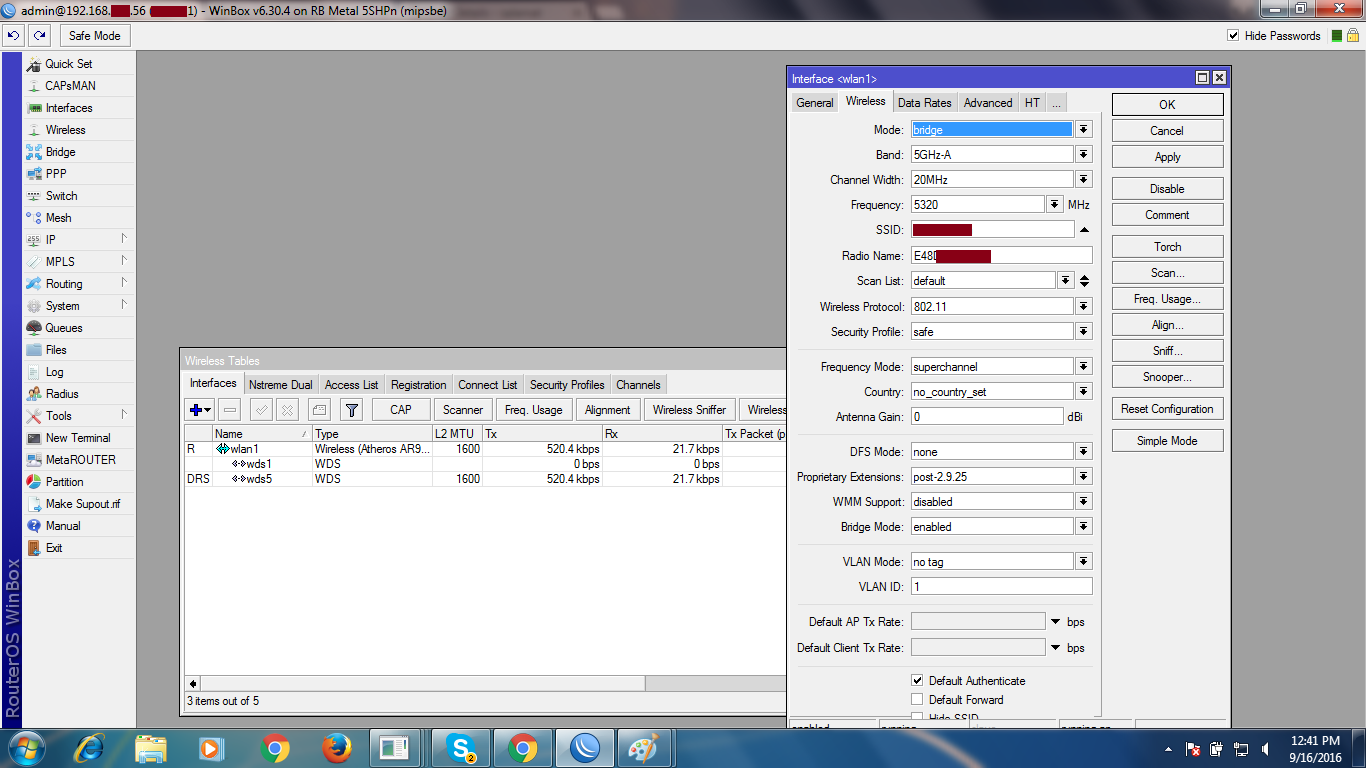Uncheck Default Authenticate in wlan1 dialog
This screenshot has width=1366, height=768.
(917, 681)
